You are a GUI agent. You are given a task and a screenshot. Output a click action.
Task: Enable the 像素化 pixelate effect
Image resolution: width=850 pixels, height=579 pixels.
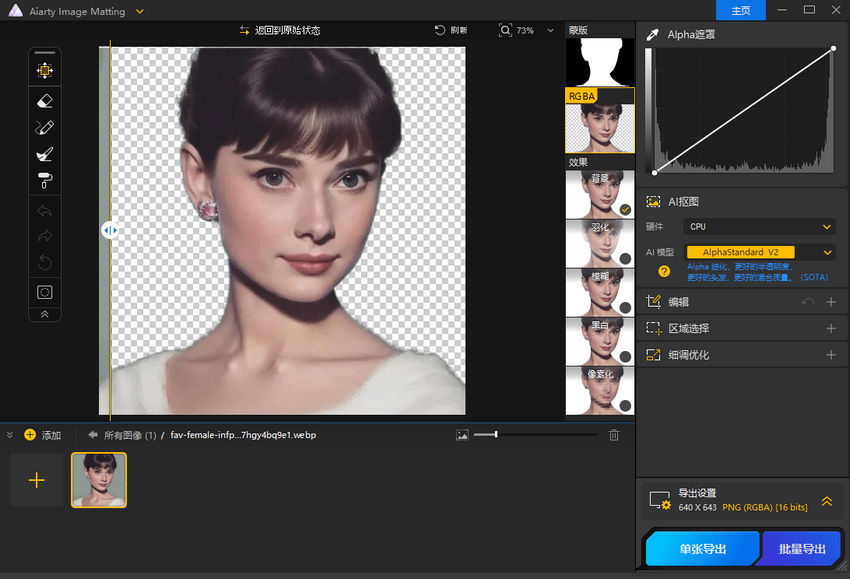(x=625, y=405)
